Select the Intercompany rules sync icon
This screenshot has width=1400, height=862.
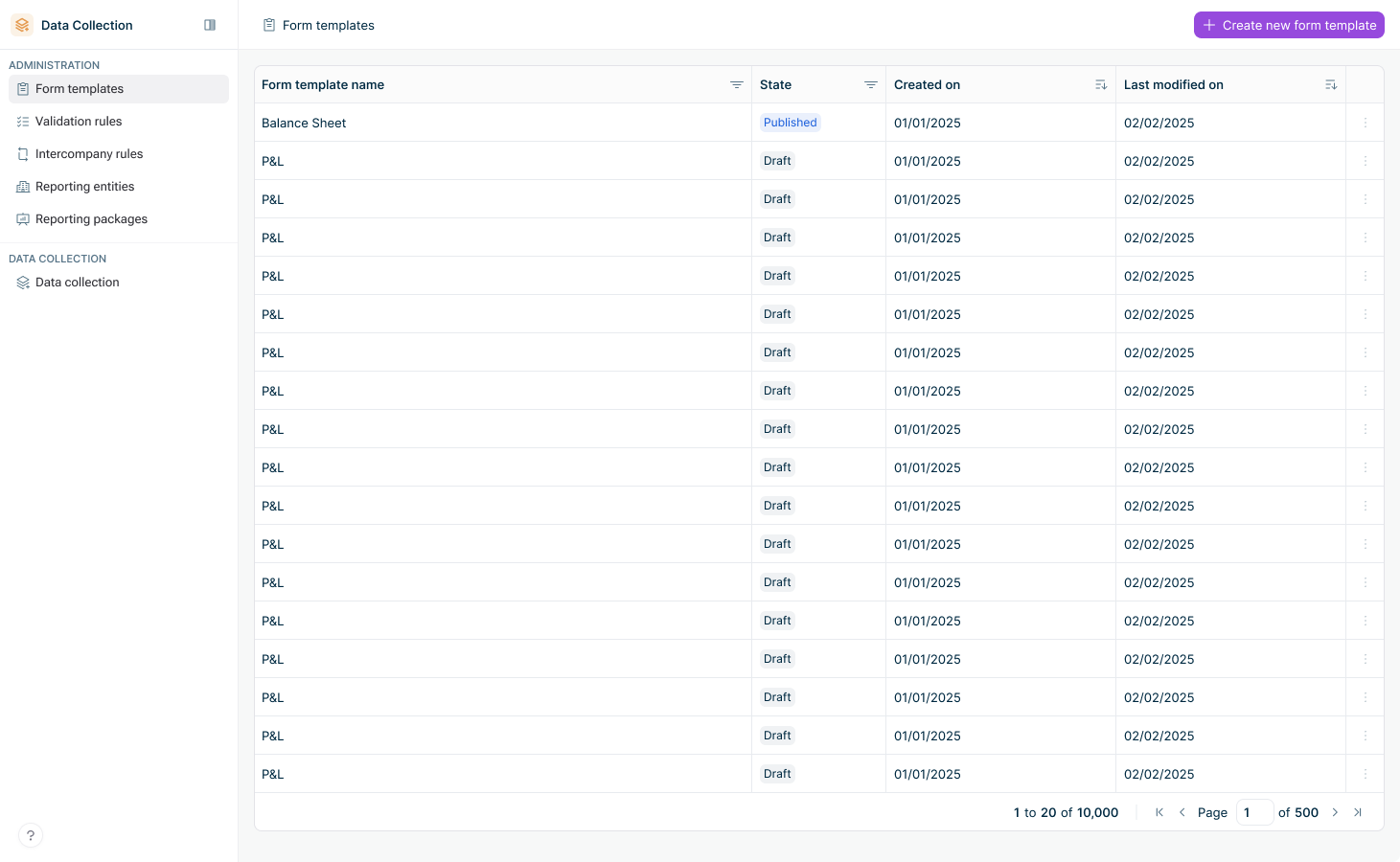click(22, 153)
